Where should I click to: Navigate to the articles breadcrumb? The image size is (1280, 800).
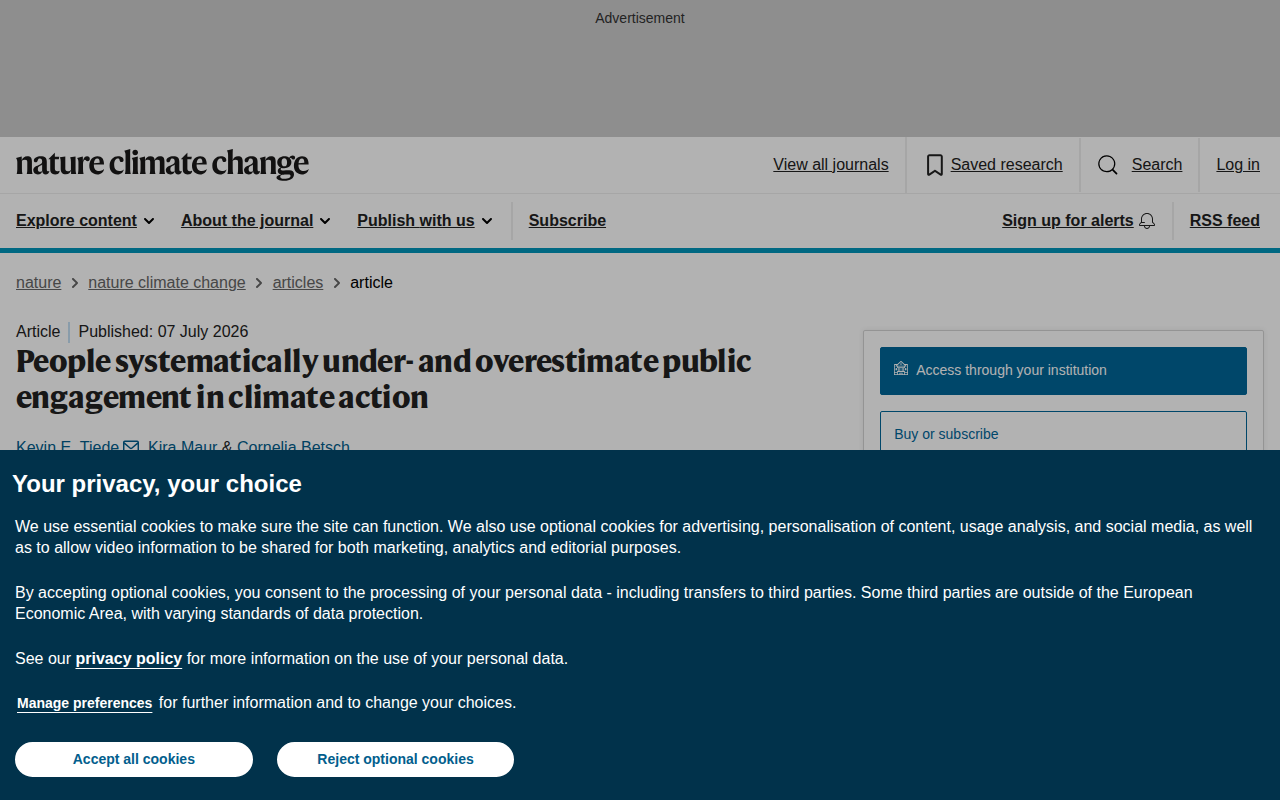tap(298, 283)
